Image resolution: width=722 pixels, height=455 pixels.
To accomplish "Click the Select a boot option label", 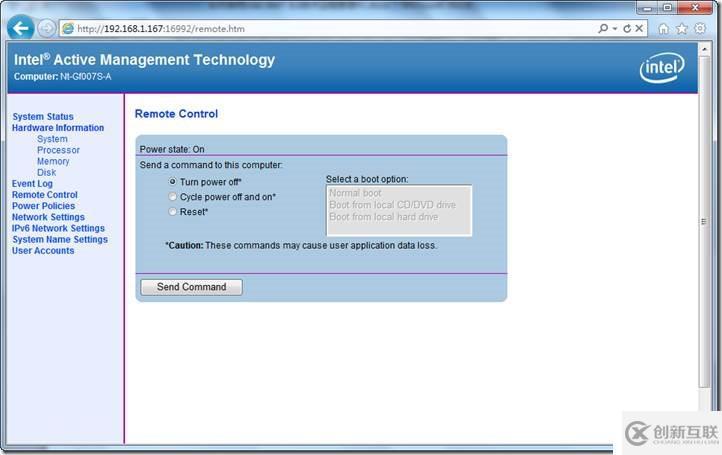I will coord(367,179).
